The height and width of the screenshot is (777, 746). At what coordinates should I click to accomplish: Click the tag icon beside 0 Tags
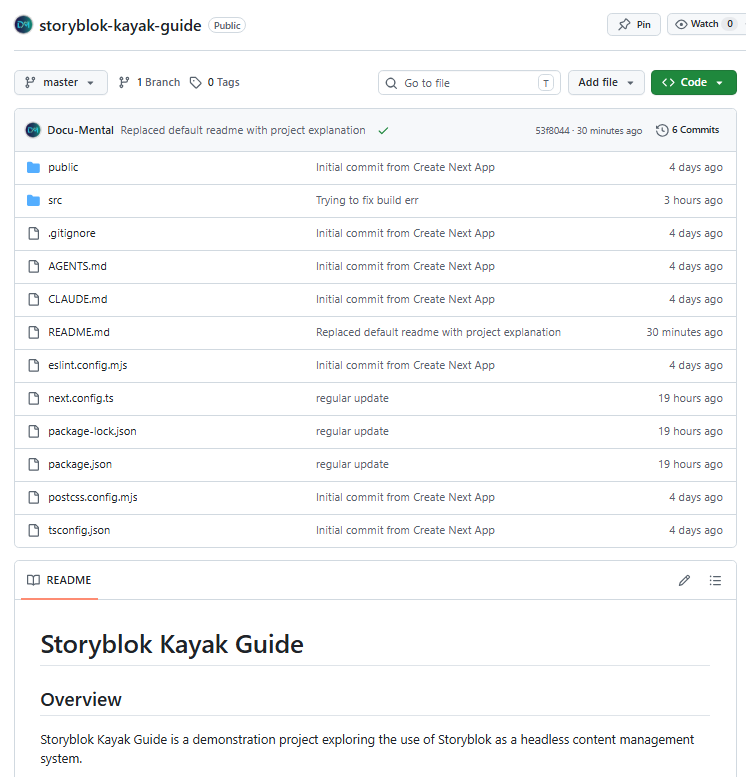point(196,83)
